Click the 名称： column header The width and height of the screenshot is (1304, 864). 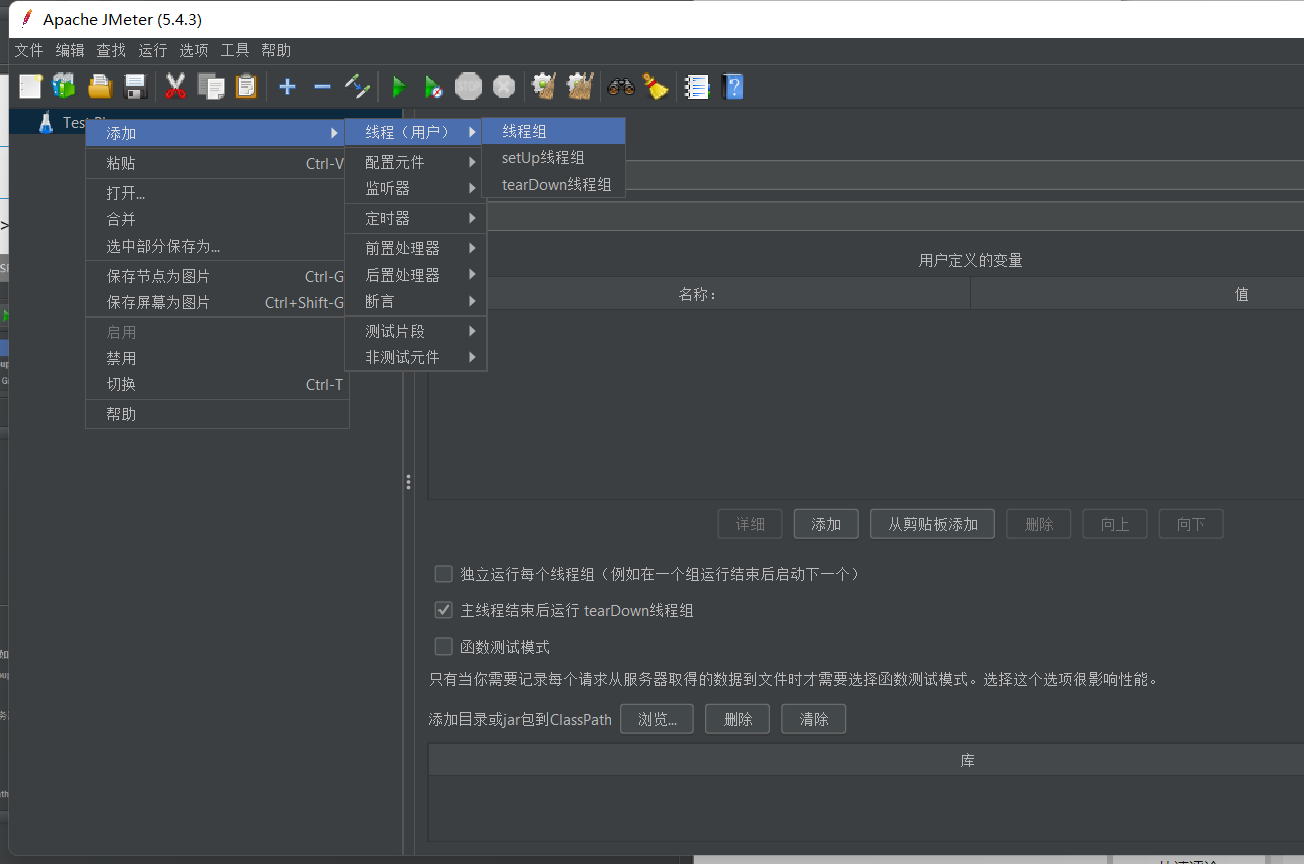pyautogui.click(x=699, y=294)
